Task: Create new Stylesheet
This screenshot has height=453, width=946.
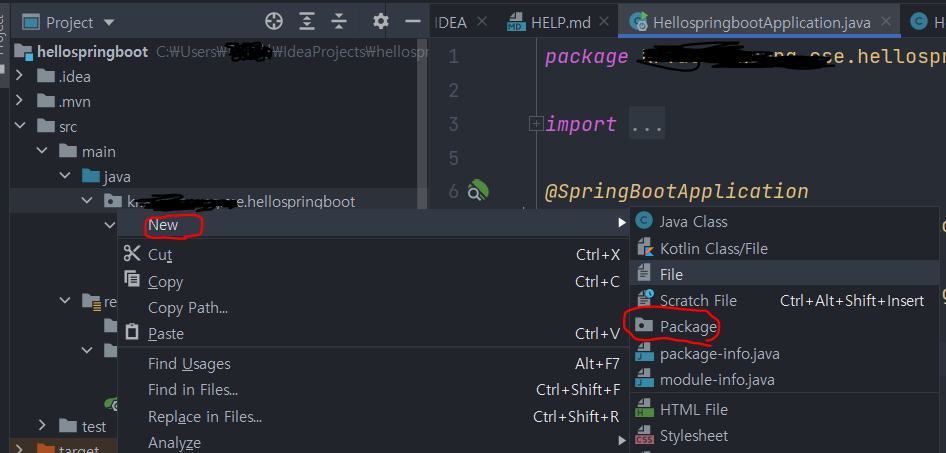Action: (784, 436)
